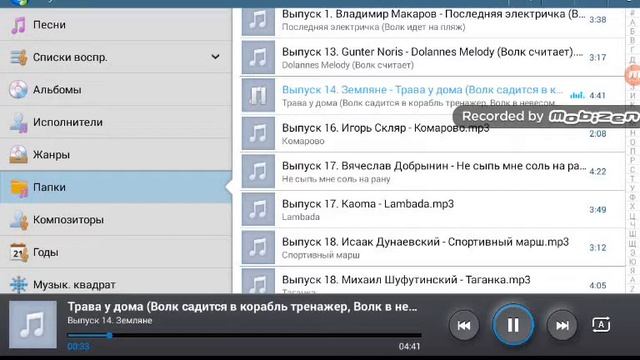Click thumbnail of Исаак Дунаевский track

258,247
